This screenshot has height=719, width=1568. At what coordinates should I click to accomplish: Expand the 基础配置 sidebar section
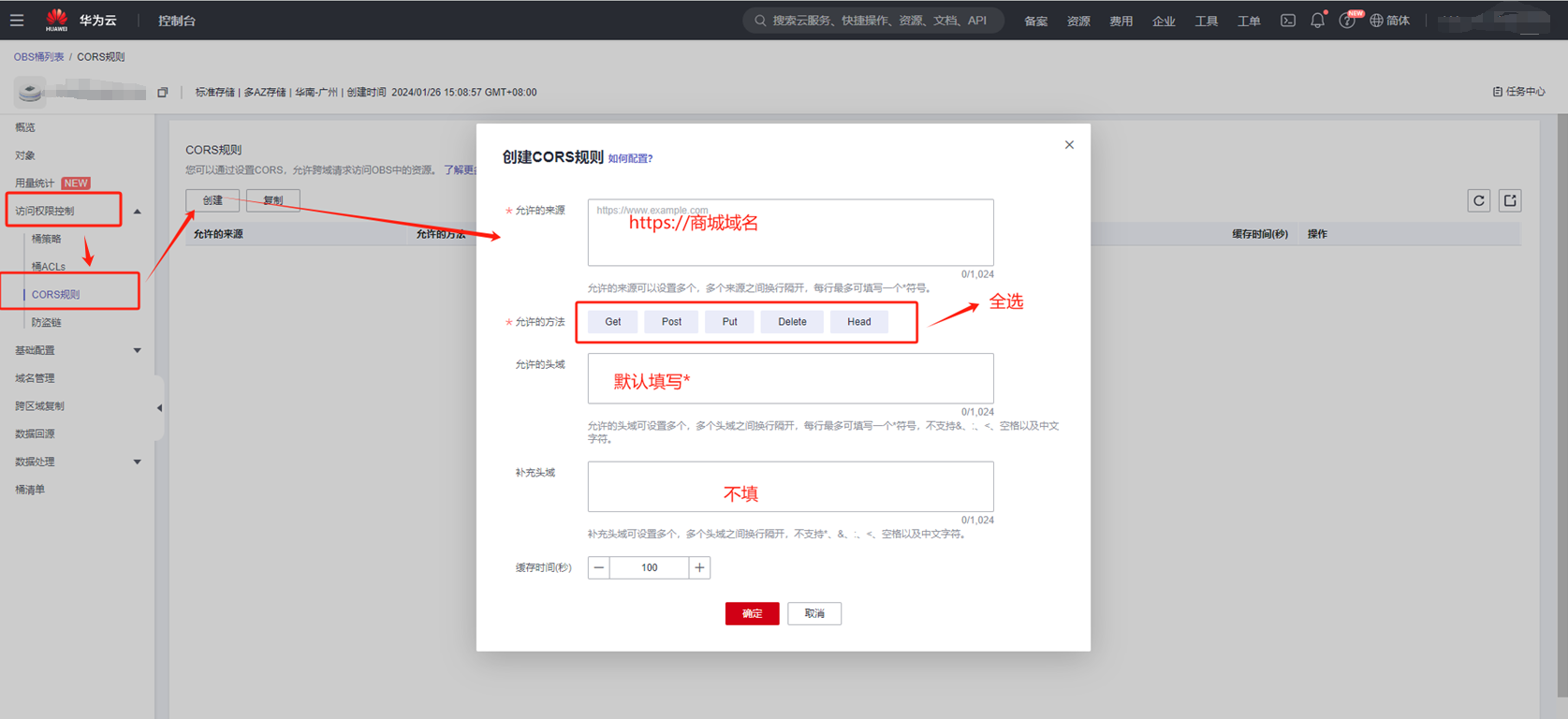tap(138, 350)
